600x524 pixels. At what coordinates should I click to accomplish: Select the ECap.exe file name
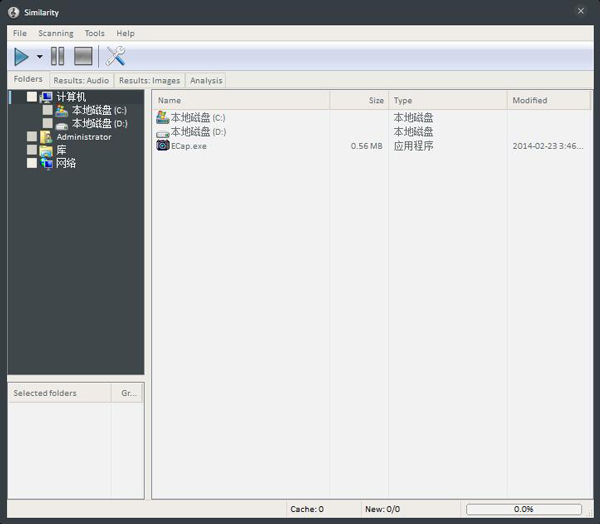(x=189, y=146)
